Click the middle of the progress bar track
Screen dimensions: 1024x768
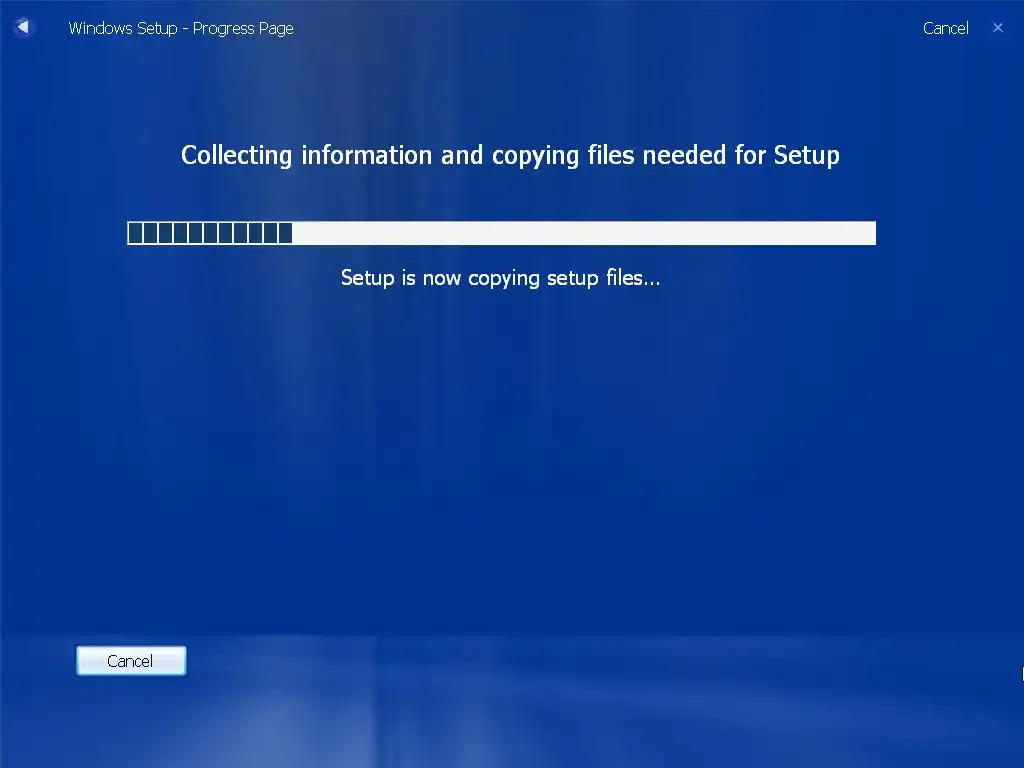coord(502,233)
